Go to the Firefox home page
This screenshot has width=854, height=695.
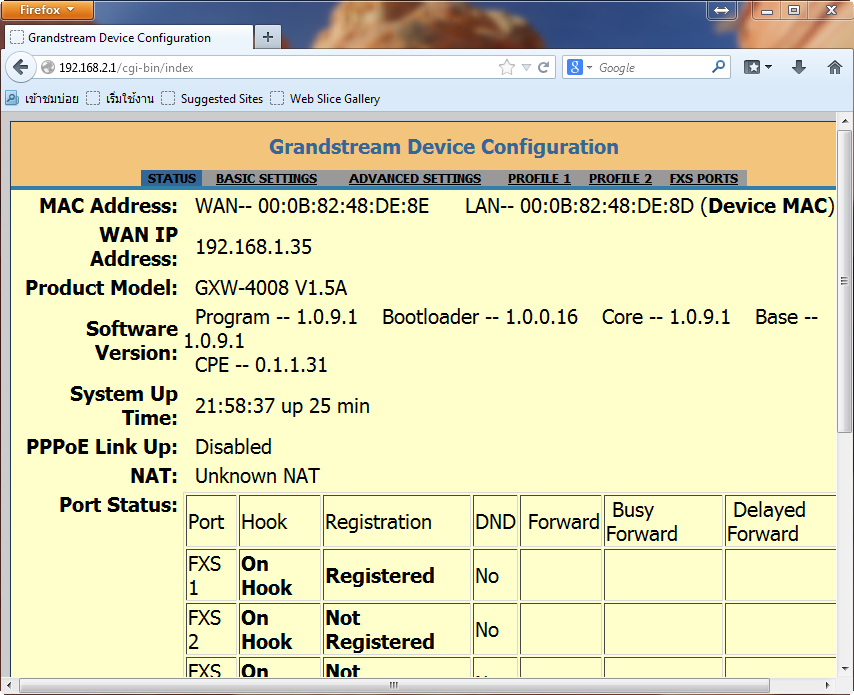[x=834, y=67]
